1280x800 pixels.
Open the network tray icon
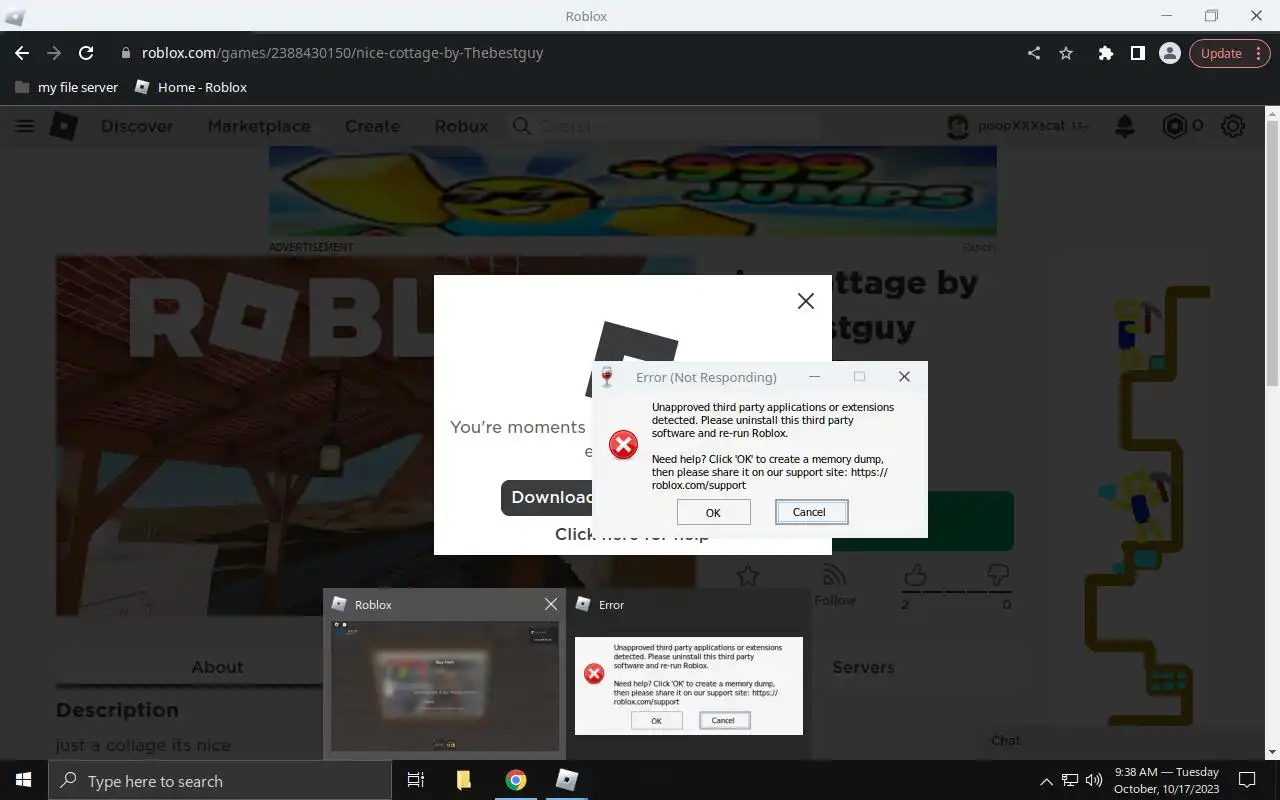coord(1070,780)
